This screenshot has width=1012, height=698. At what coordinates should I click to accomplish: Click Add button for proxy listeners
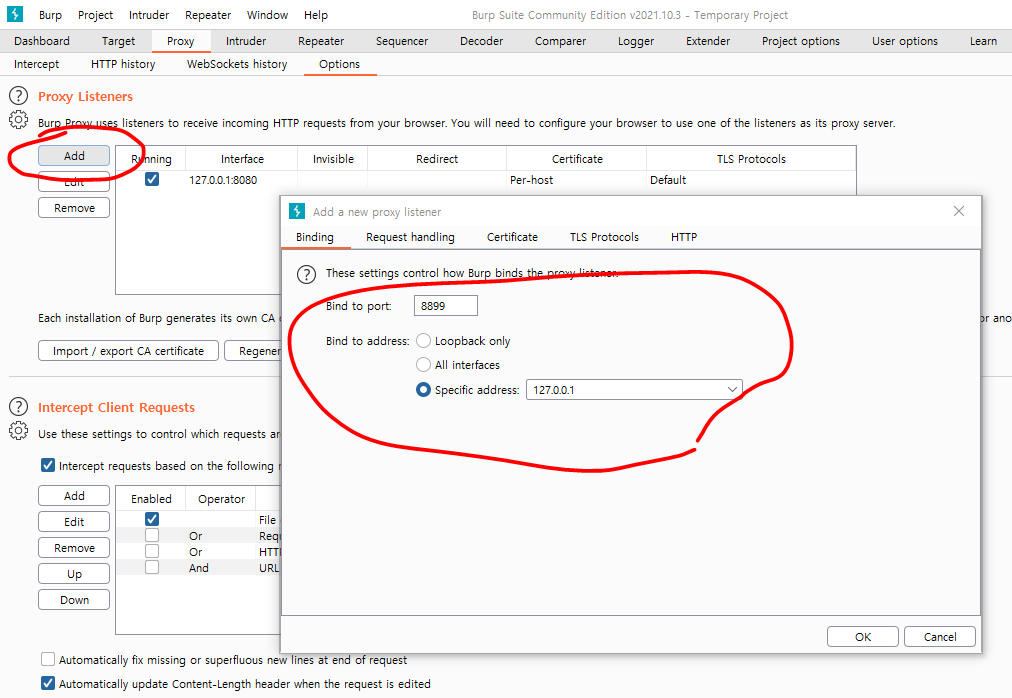click(74, 156)
